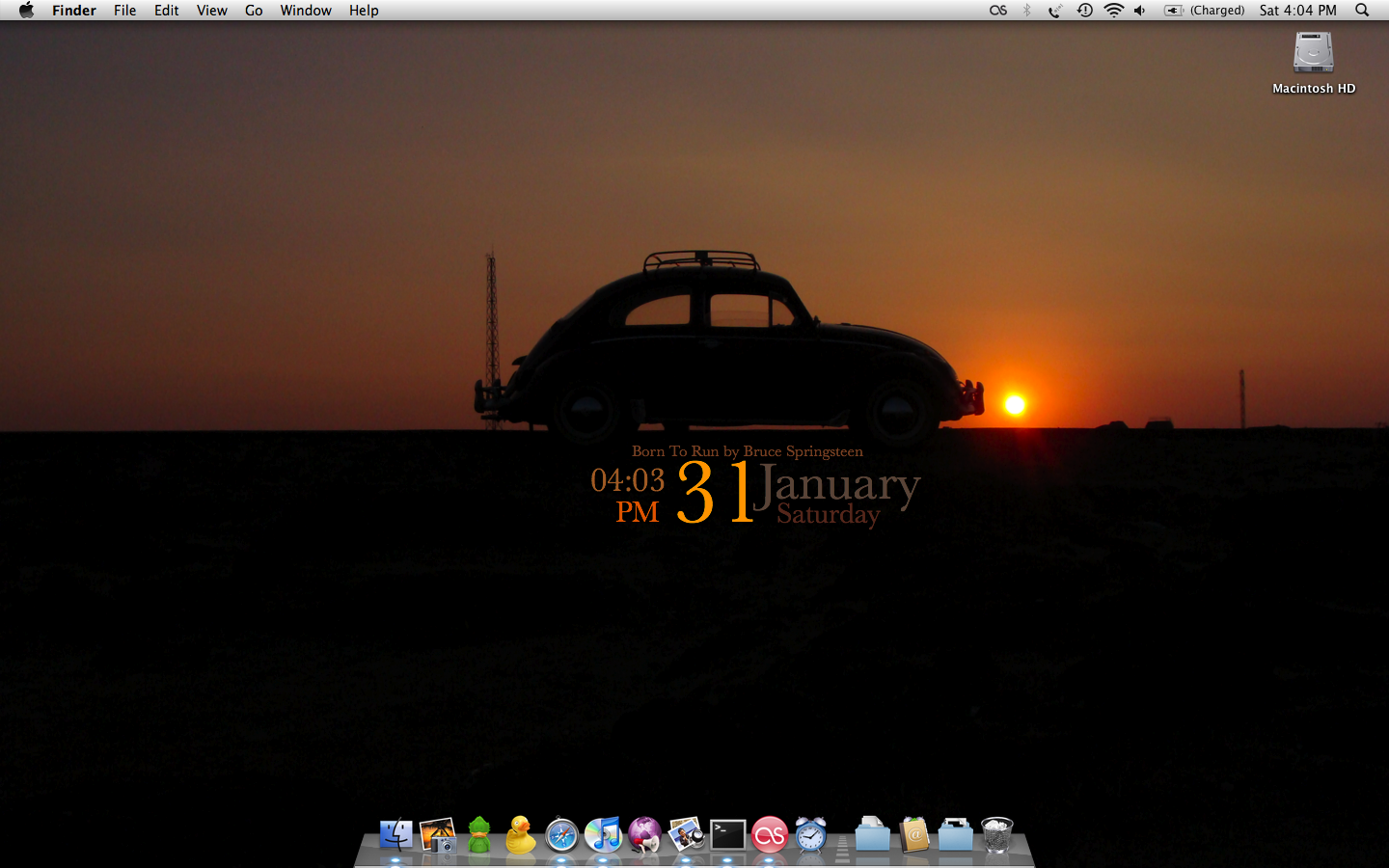Launch iTunes from the dock
Screen dimensions: 1389x868
(x=604, y=835)
